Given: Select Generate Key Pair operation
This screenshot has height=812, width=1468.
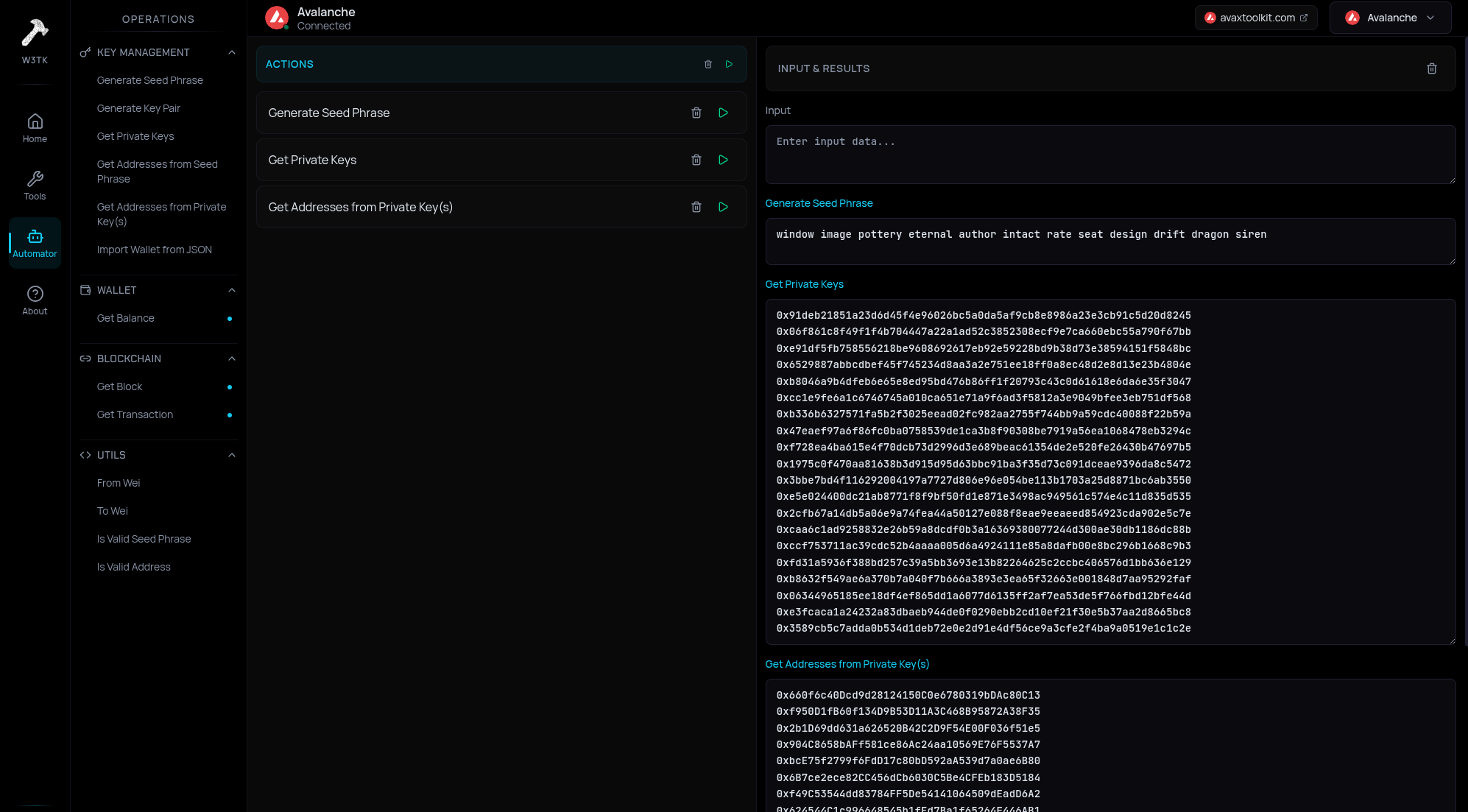Looking at the screenshot, I should (138, 108).
